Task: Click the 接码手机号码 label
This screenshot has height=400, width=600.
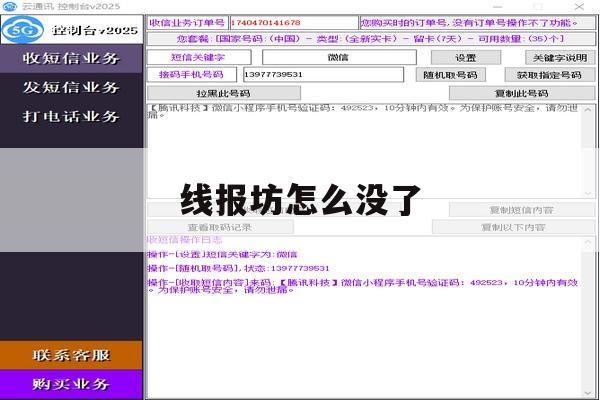Action: [192, 75]
